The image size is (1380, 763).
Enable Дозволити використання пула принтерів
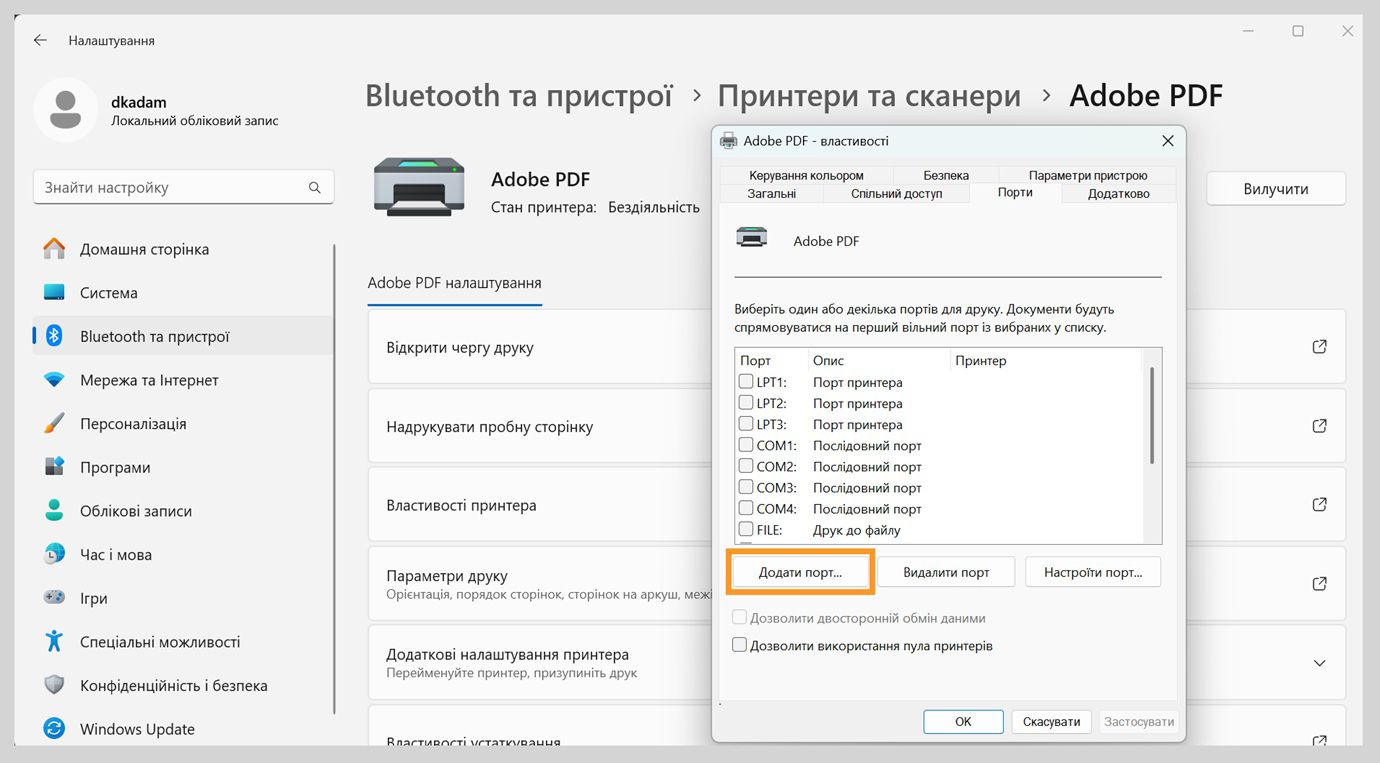(739, 644)
